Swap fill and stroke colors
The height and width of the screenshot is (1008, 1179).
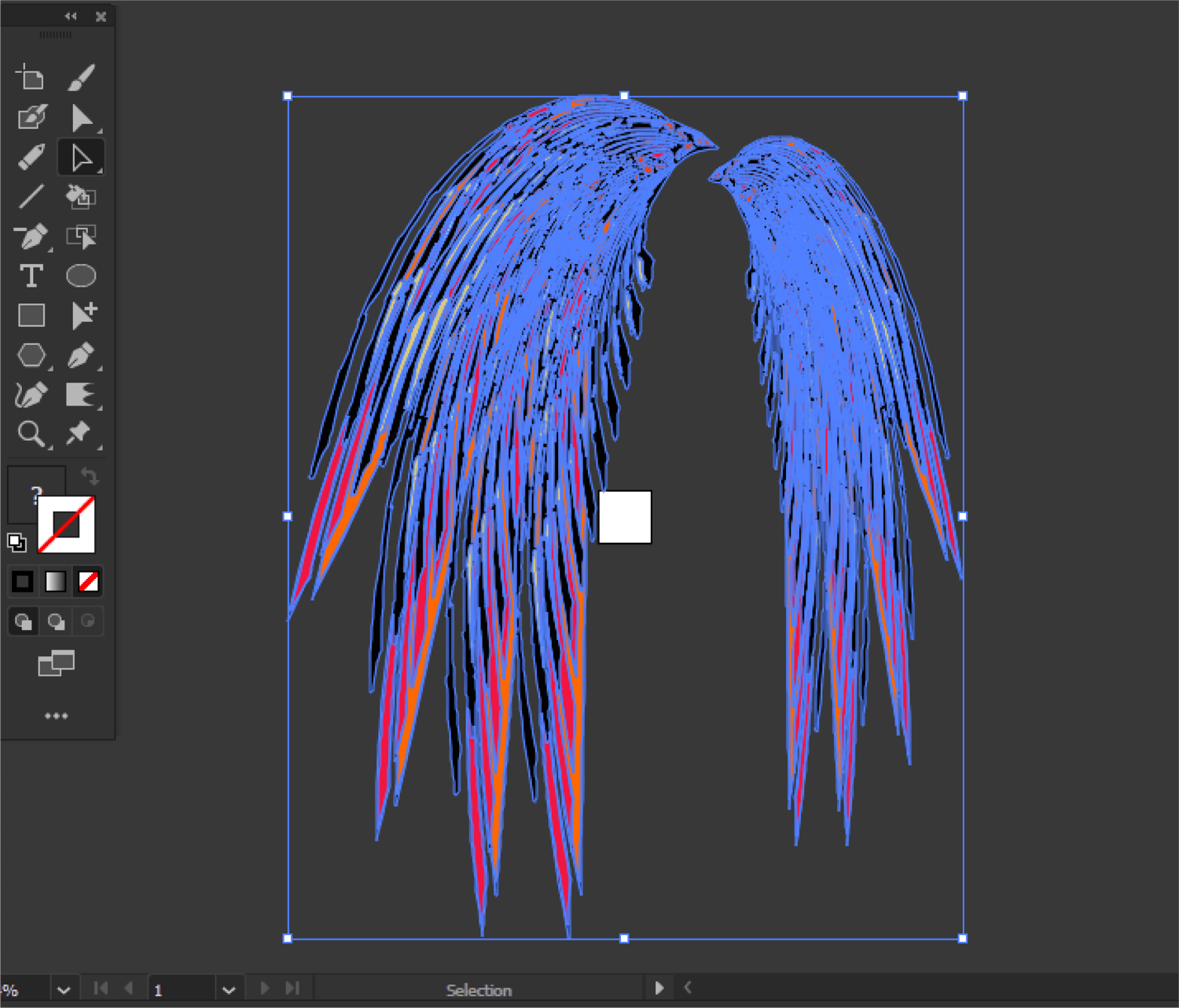point(90,476)
